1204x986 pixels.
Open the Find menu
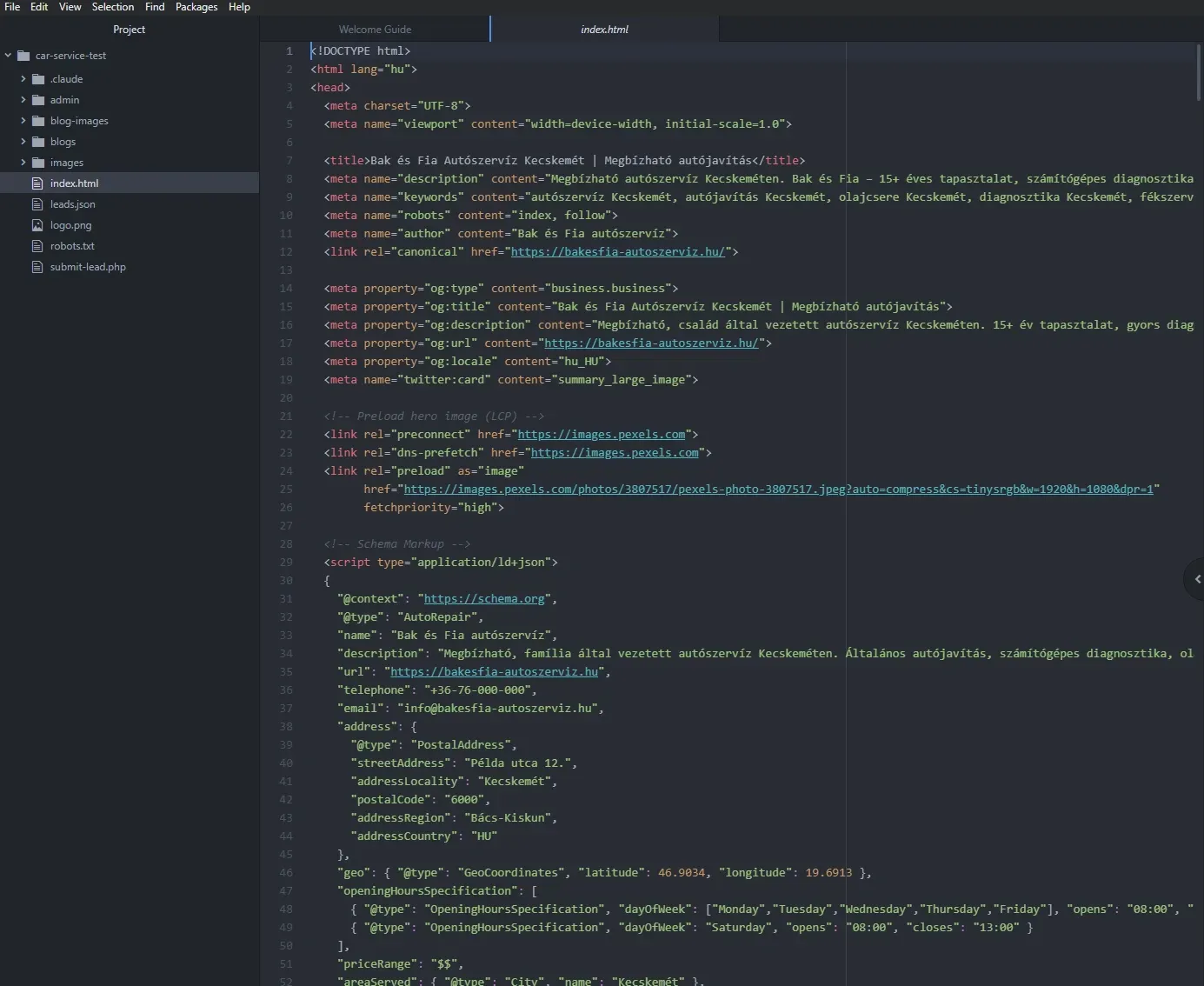coord(155,7)
